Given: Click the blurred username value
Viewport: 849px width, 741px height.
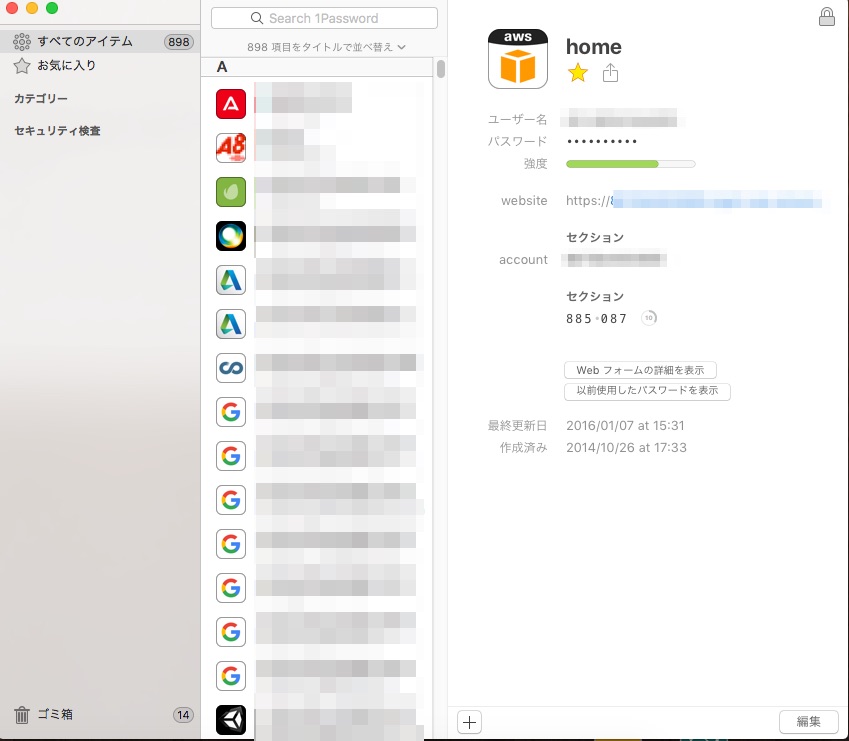Looking at the screenshot, I should point(621,119).
